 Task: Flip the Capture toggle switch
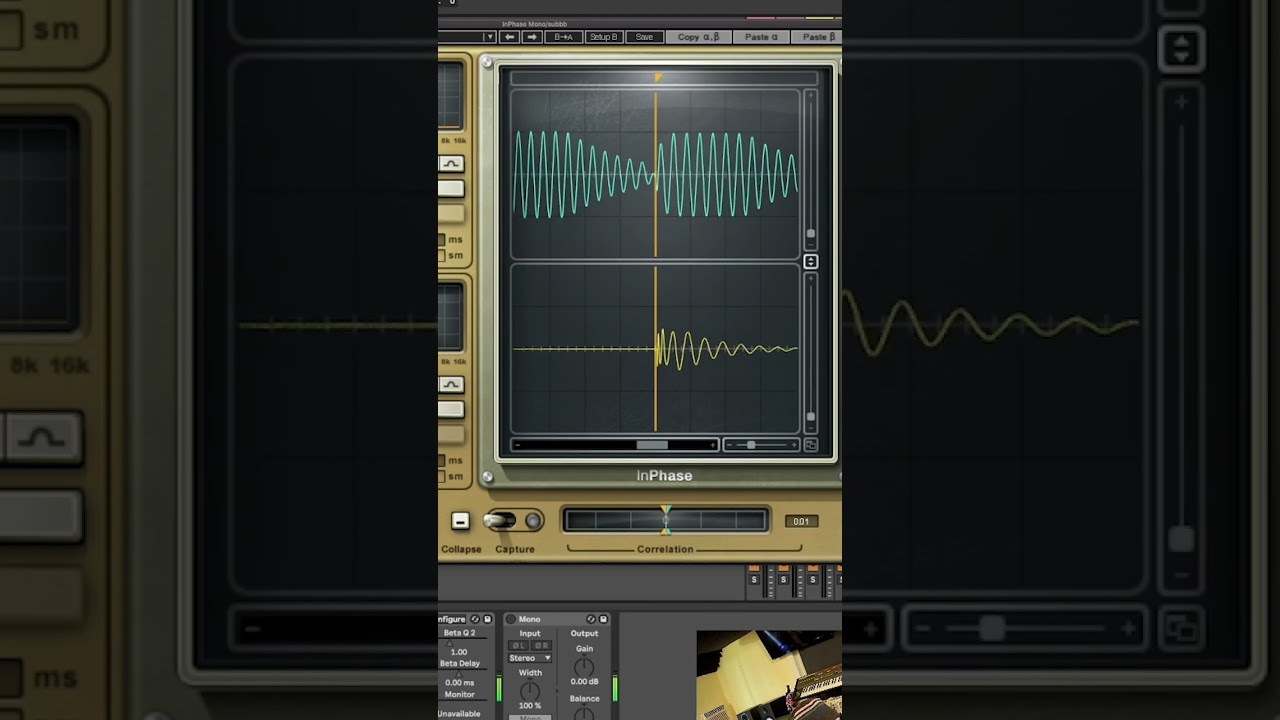click(500, 520)
